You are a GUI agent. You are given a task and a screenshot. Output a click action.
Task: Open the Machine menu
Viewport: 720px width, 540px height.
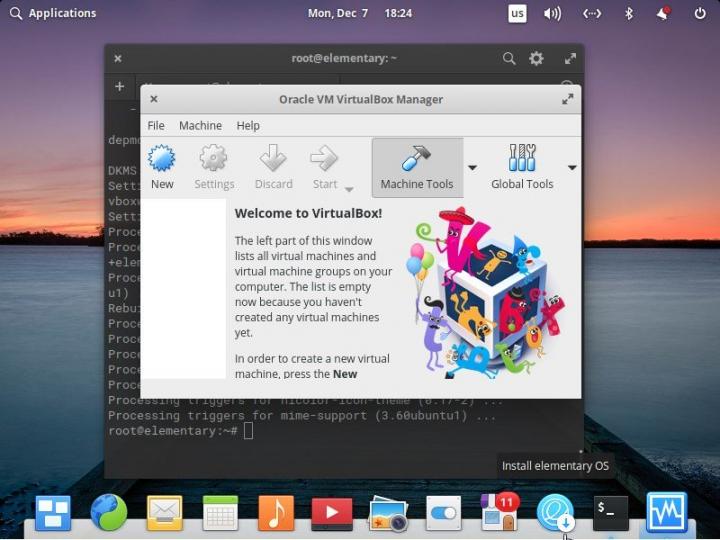point(200,126)
